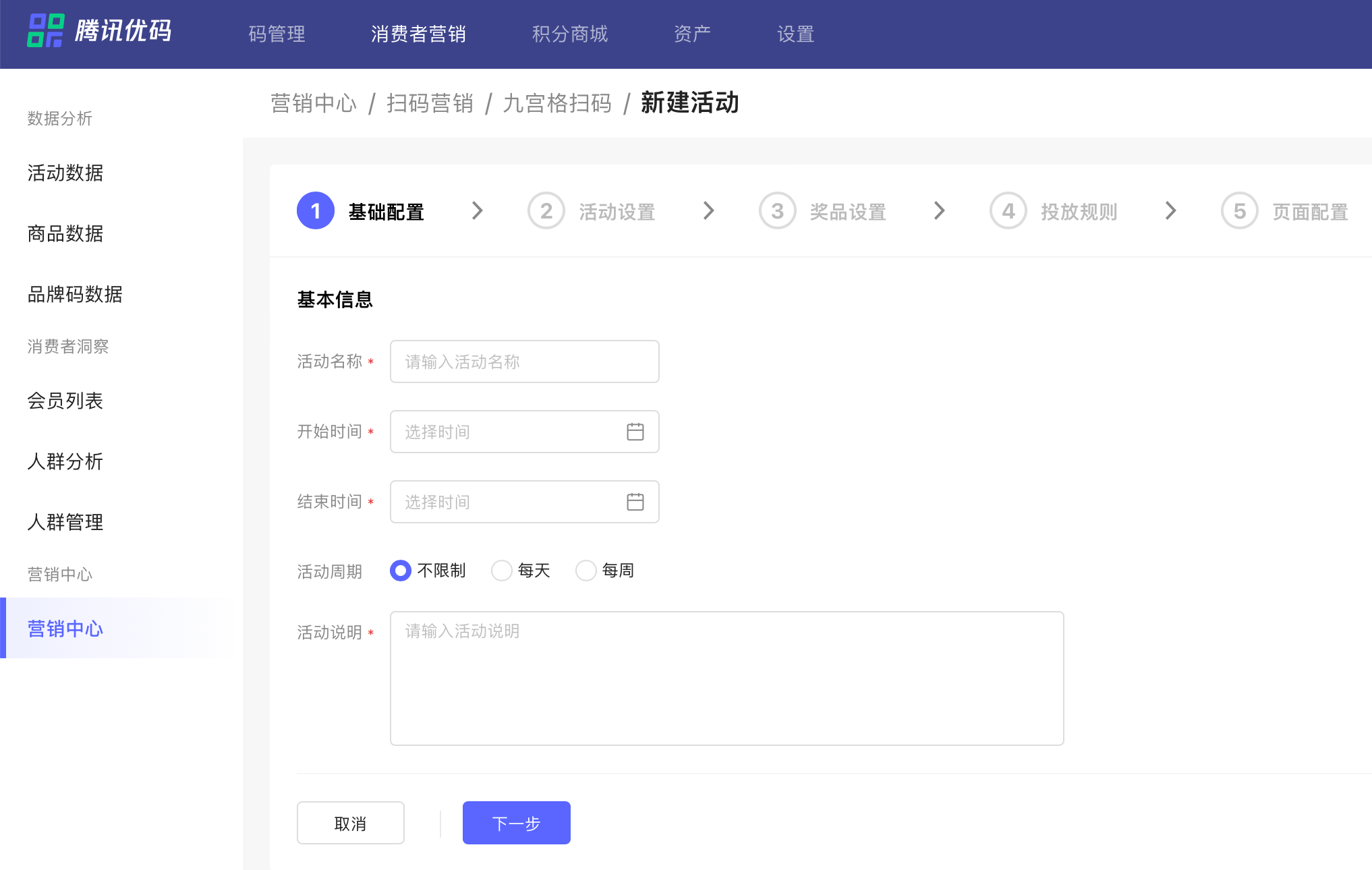The image size is (1372, 870).
Task: Click chevron after 奖品设置 step
Action: coord(940,211)
